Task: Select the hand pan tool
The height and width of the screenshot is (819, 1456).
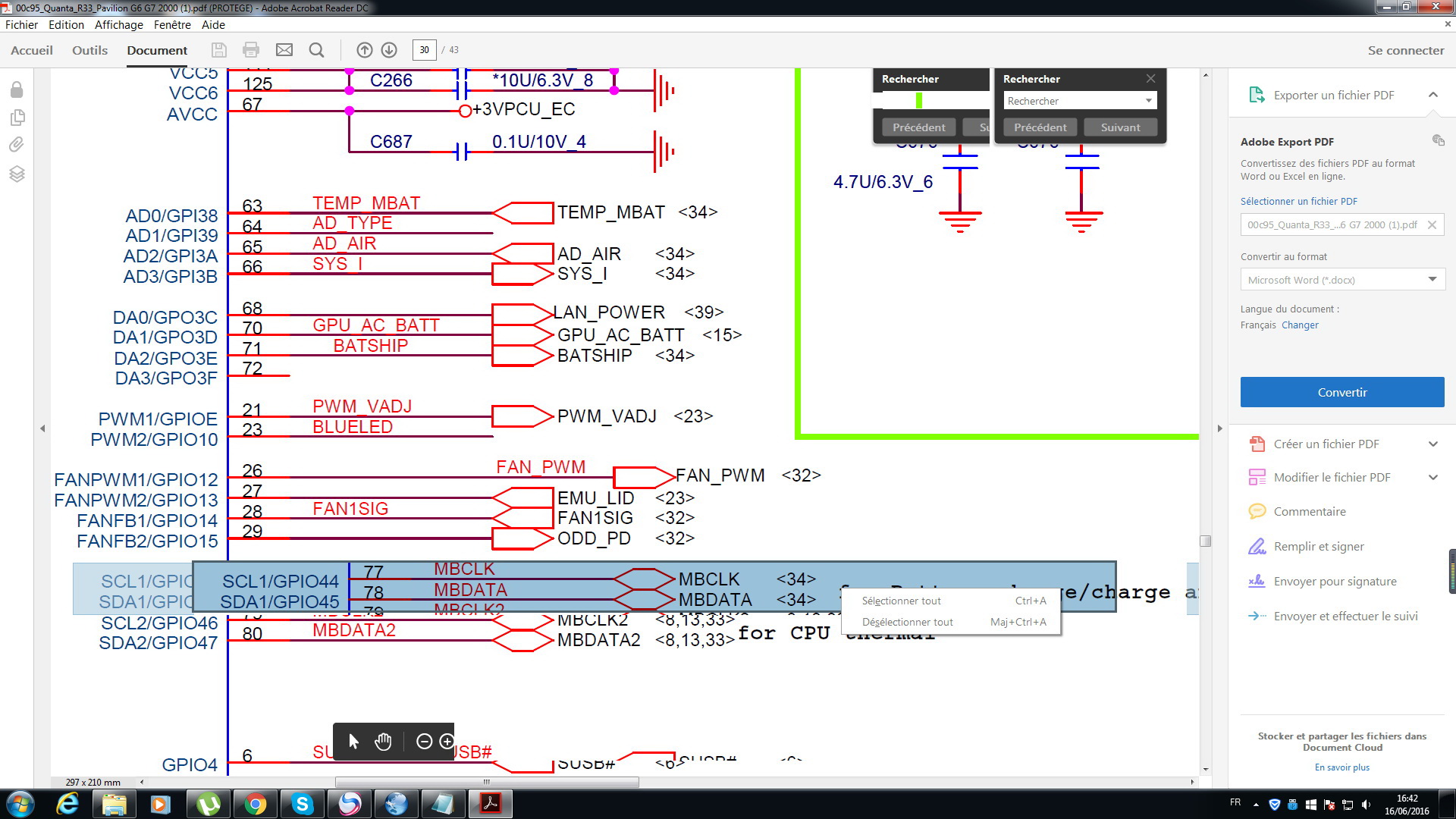Action: coord(383,742)
